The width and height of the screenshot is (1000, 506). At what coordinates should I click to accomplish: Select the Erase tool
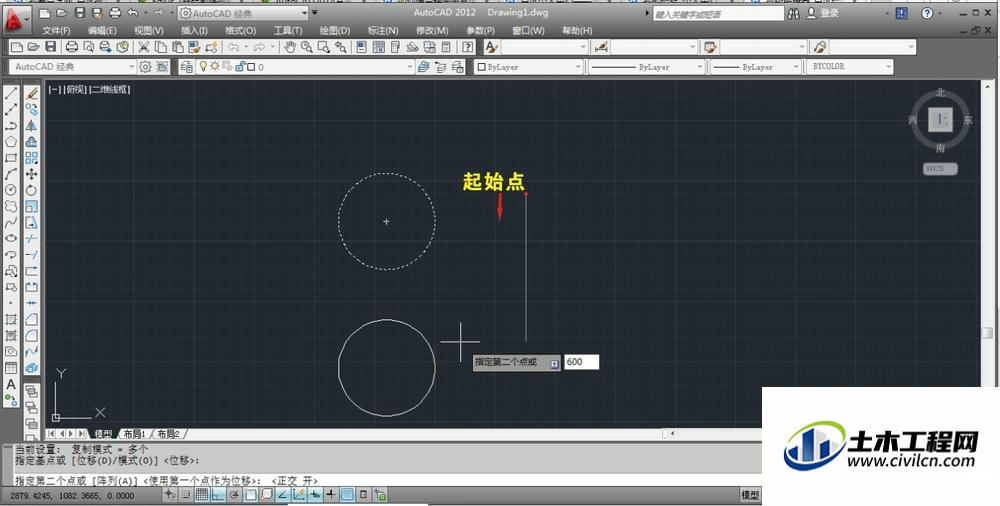(x=32, y=93)
